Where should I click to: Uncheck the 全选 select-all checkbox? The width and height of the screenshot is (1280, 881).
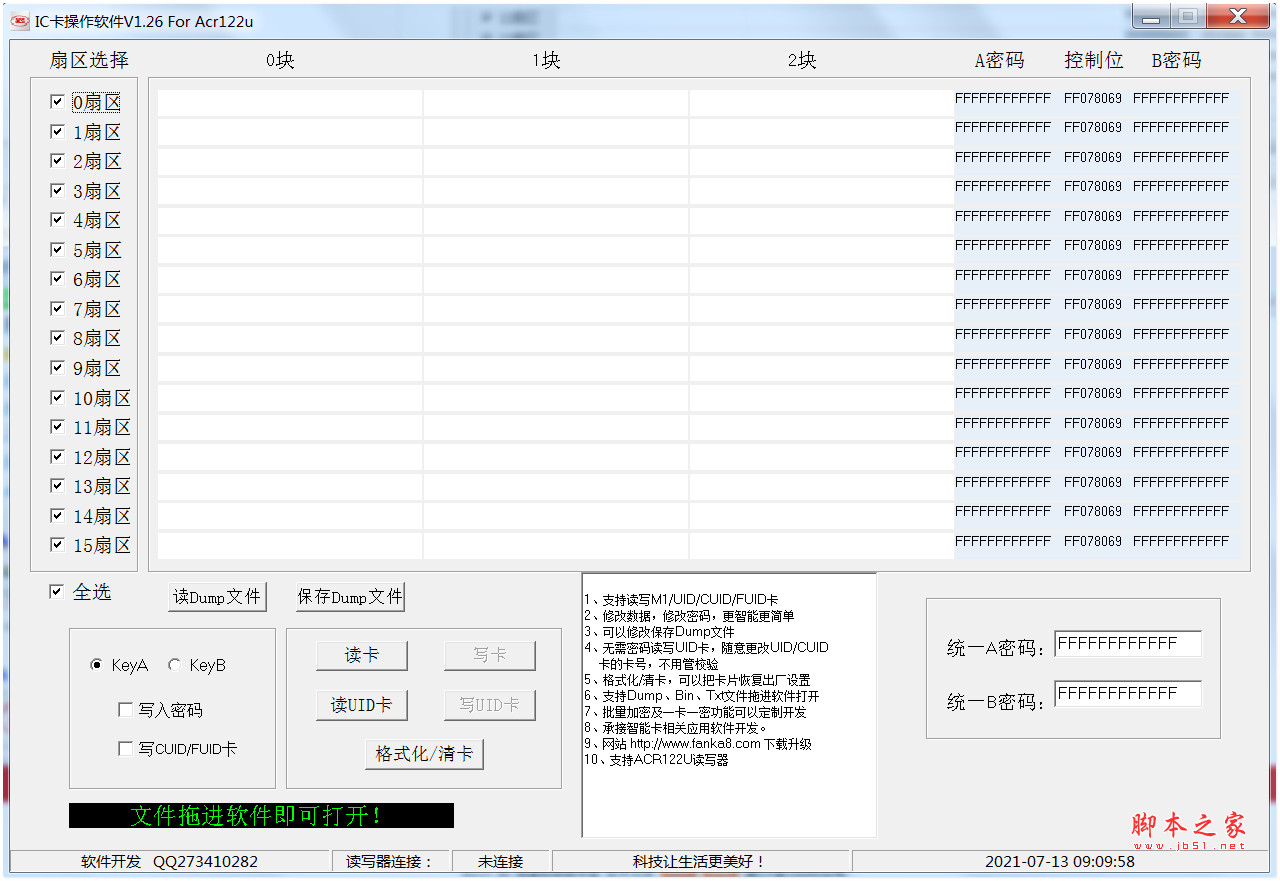coord(57,592)
